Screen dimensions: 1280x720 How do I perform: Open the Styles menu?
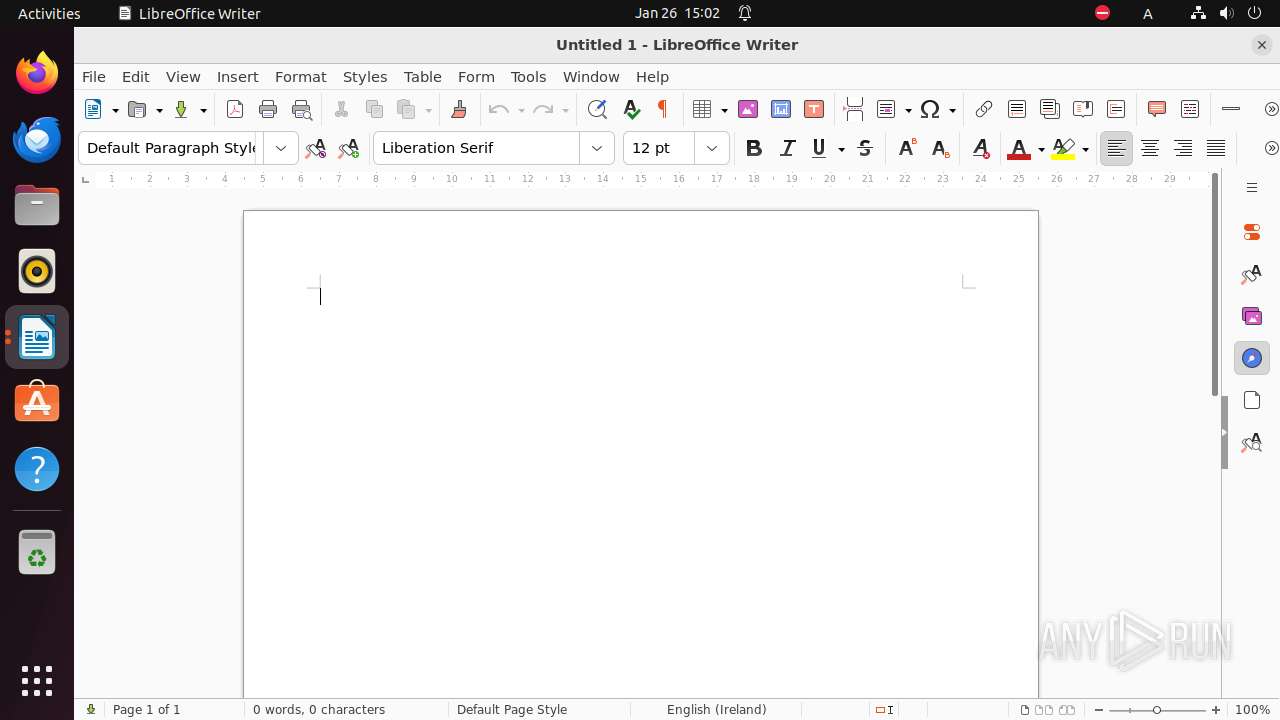(364, 77)
